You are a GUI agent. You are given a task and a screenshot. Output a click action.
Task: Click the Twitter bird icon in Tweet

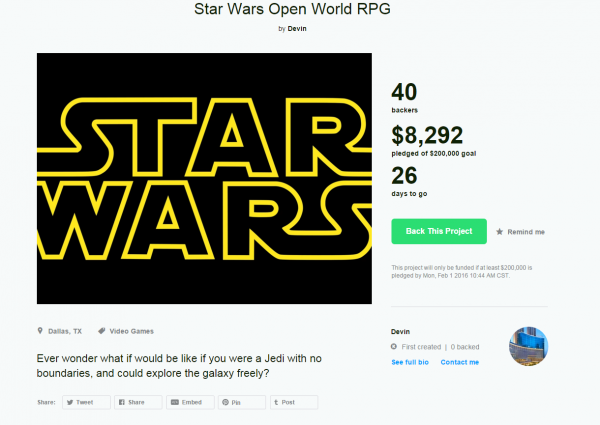70,402
